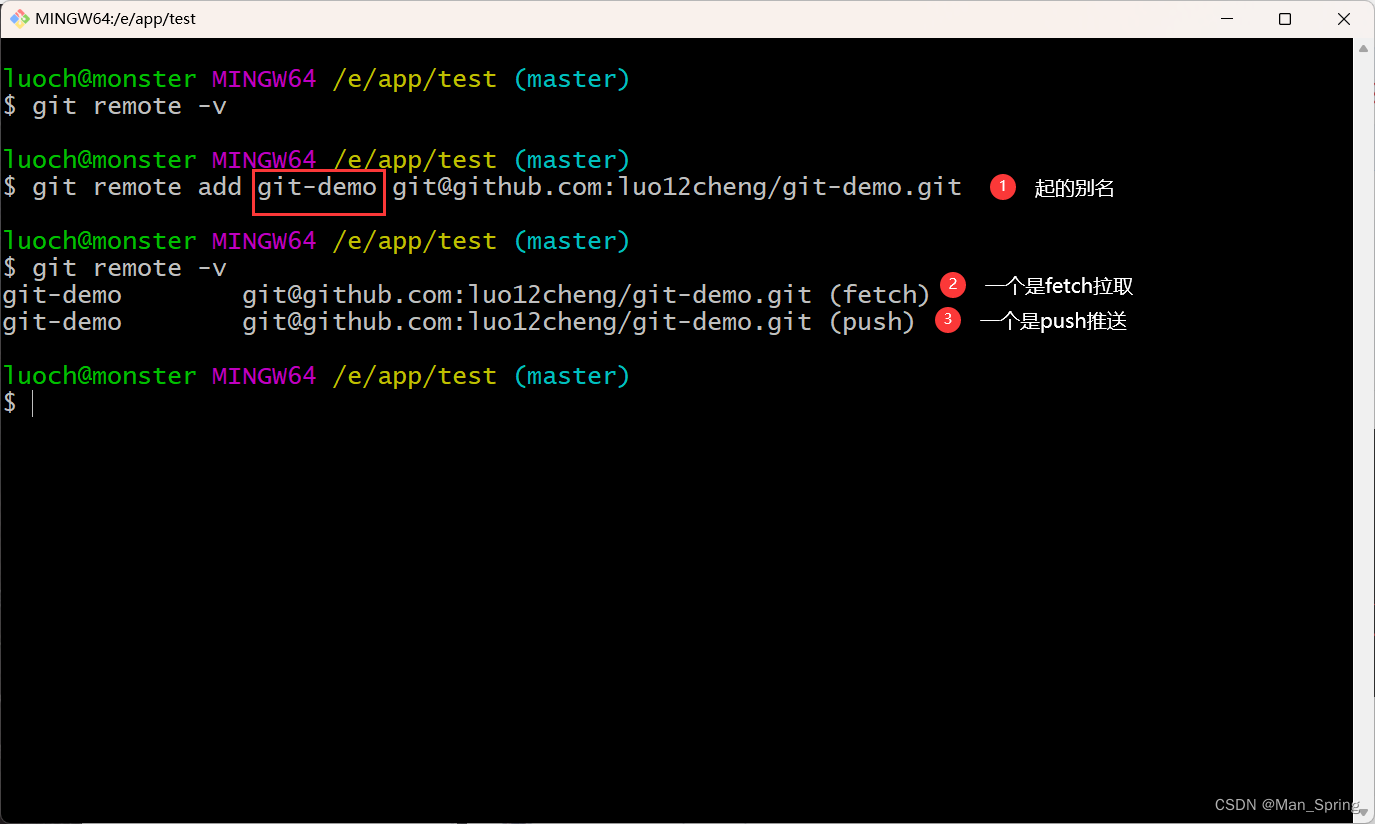Click the Git Bash icon in title bar

point(19,19)
